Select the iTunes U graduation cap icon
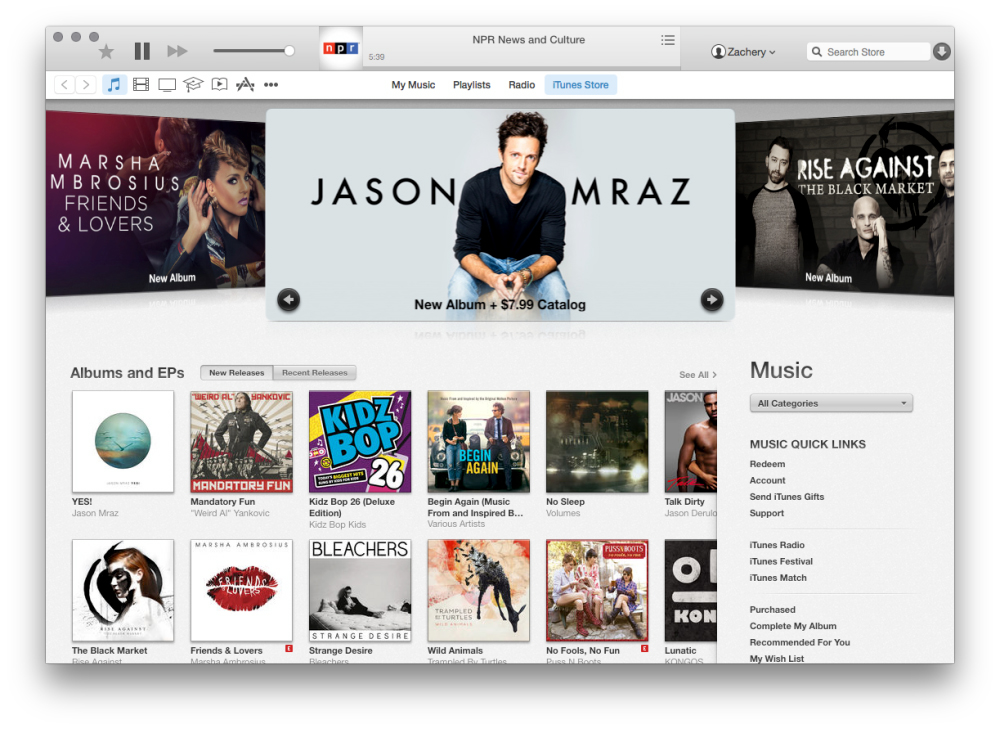 coord(193,84)
